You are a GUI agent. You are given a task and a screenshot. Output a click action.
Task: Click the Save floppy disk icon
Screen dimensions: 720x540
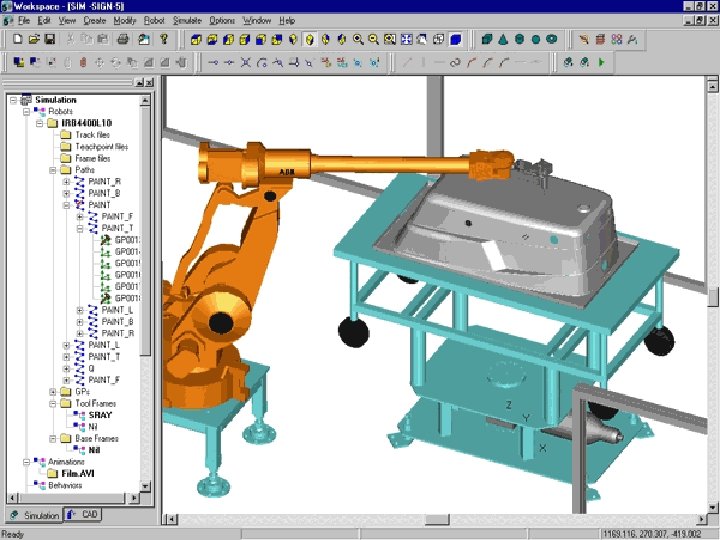50,39
